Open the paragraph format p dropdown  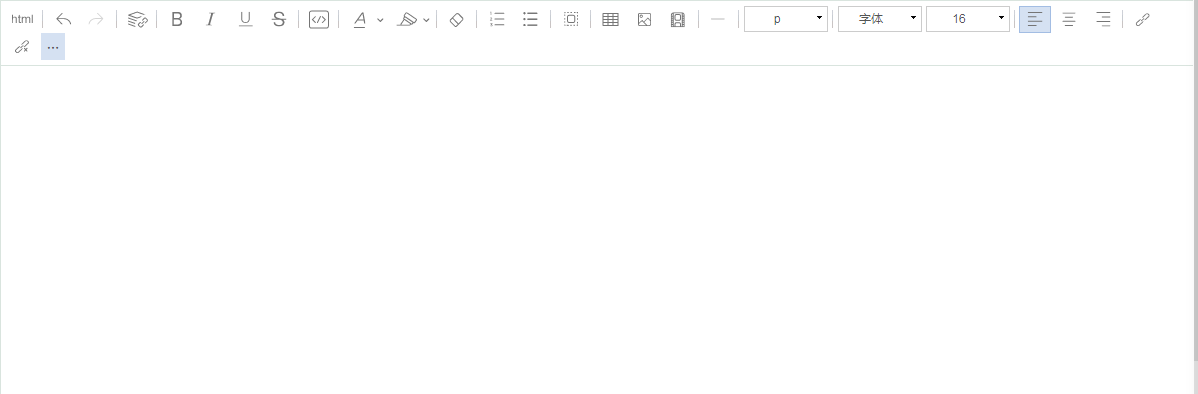pos(785,18)
